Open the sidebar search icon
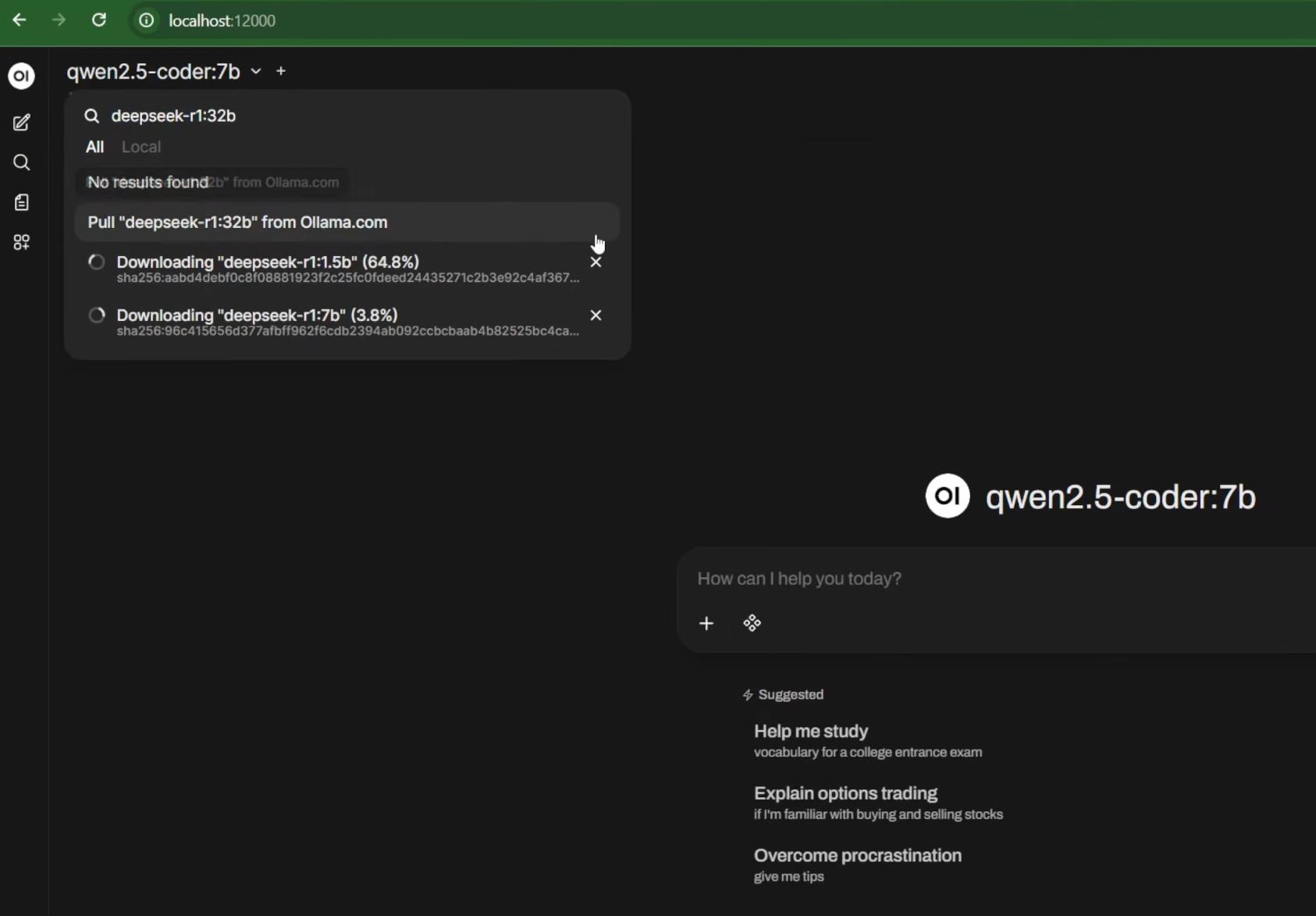 22,162
